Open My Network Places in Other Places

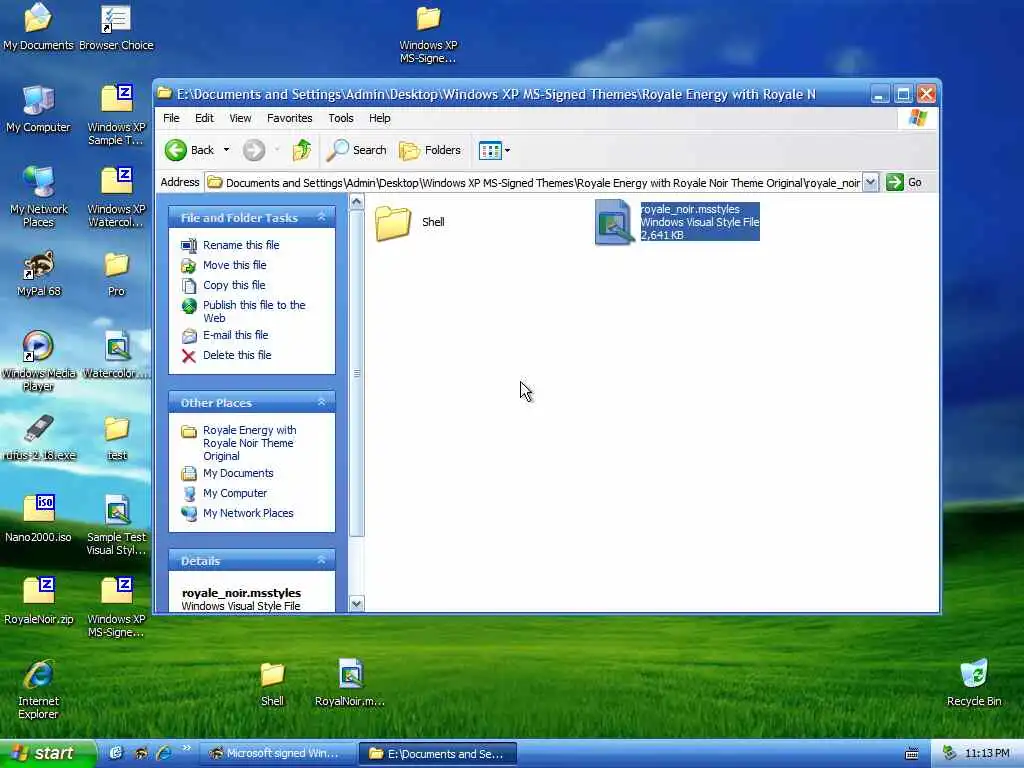[248, 513]
